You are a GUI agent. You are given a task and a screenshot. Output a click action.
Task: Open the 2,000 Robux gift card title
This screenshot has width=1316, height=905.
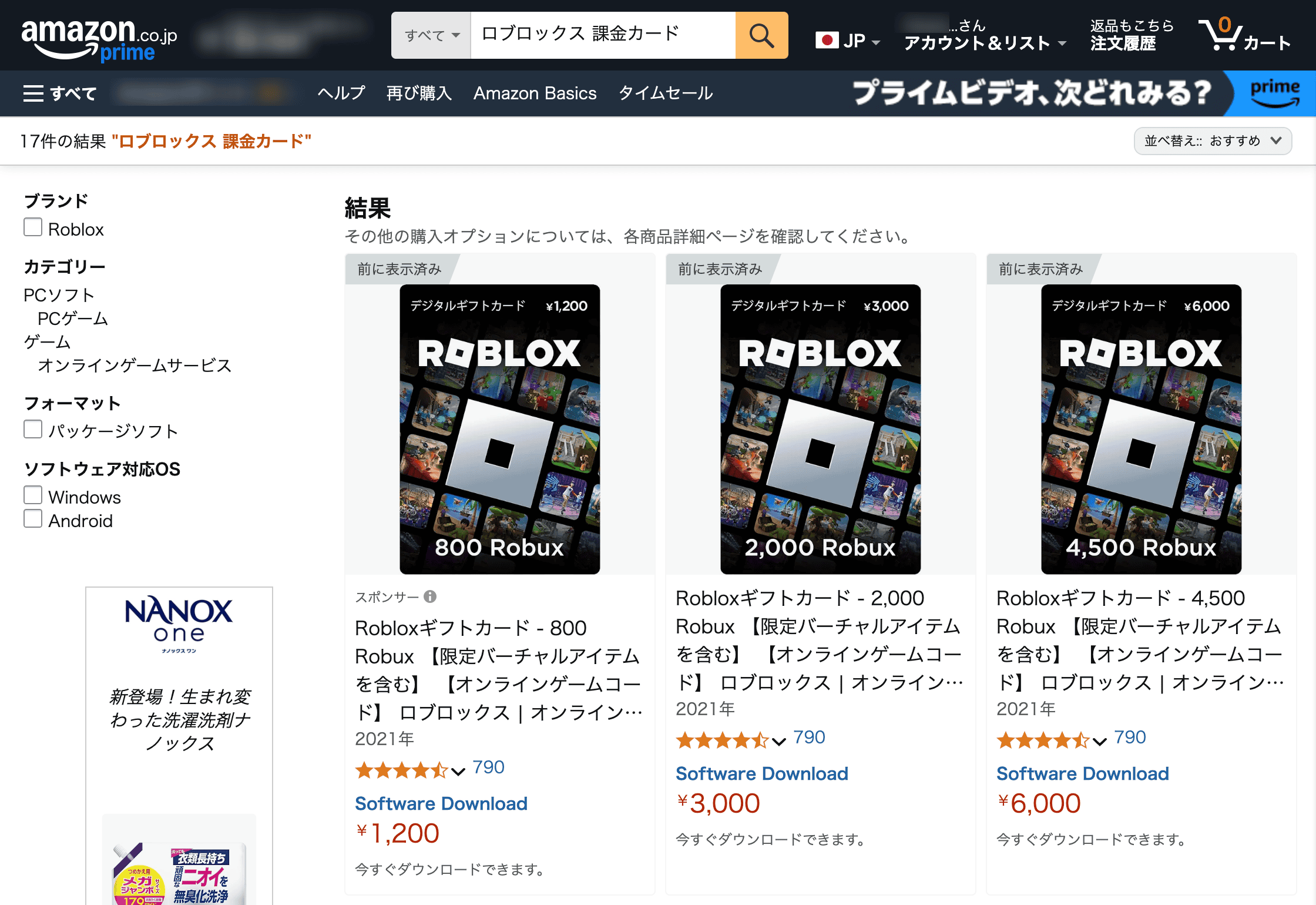click(820, 640)
